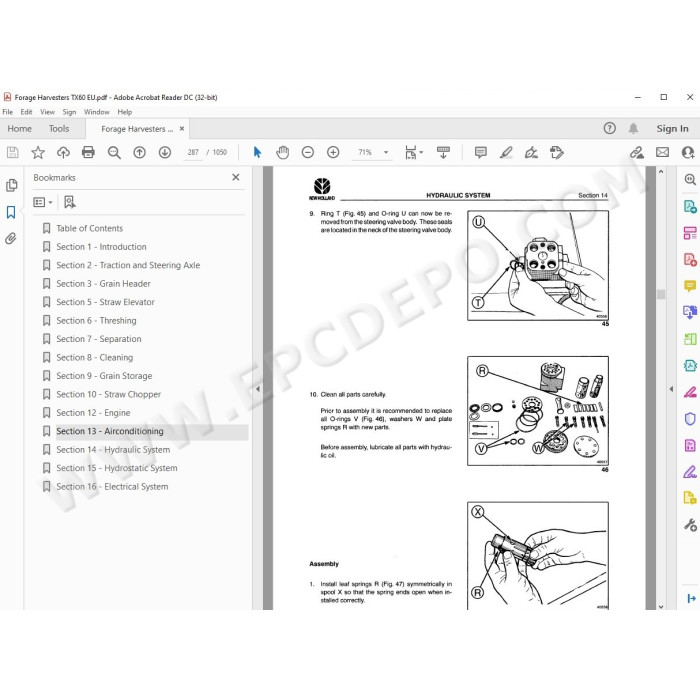
Task: Open the View menu
Action: 47,112
